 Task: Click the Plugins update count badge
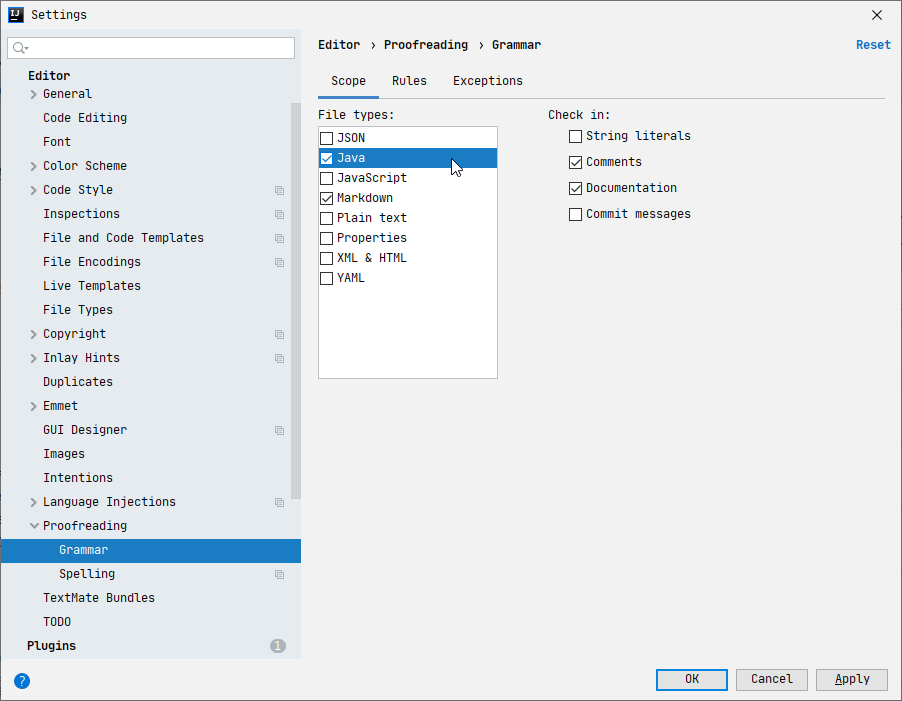coord(278,646)
